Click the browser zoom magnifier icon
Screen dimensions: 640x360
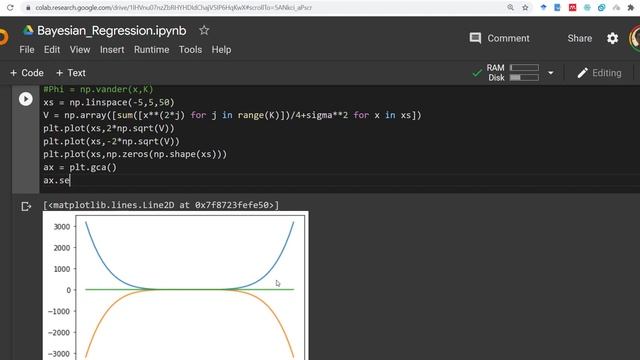point(511,7)
